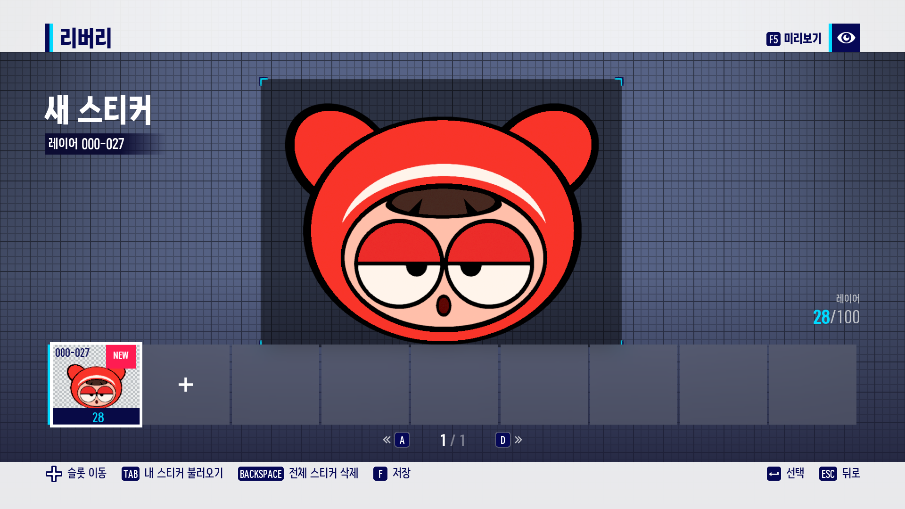The image size is (905, 509).
Task: Click the F key badge for save
Action: pos(380,474)
